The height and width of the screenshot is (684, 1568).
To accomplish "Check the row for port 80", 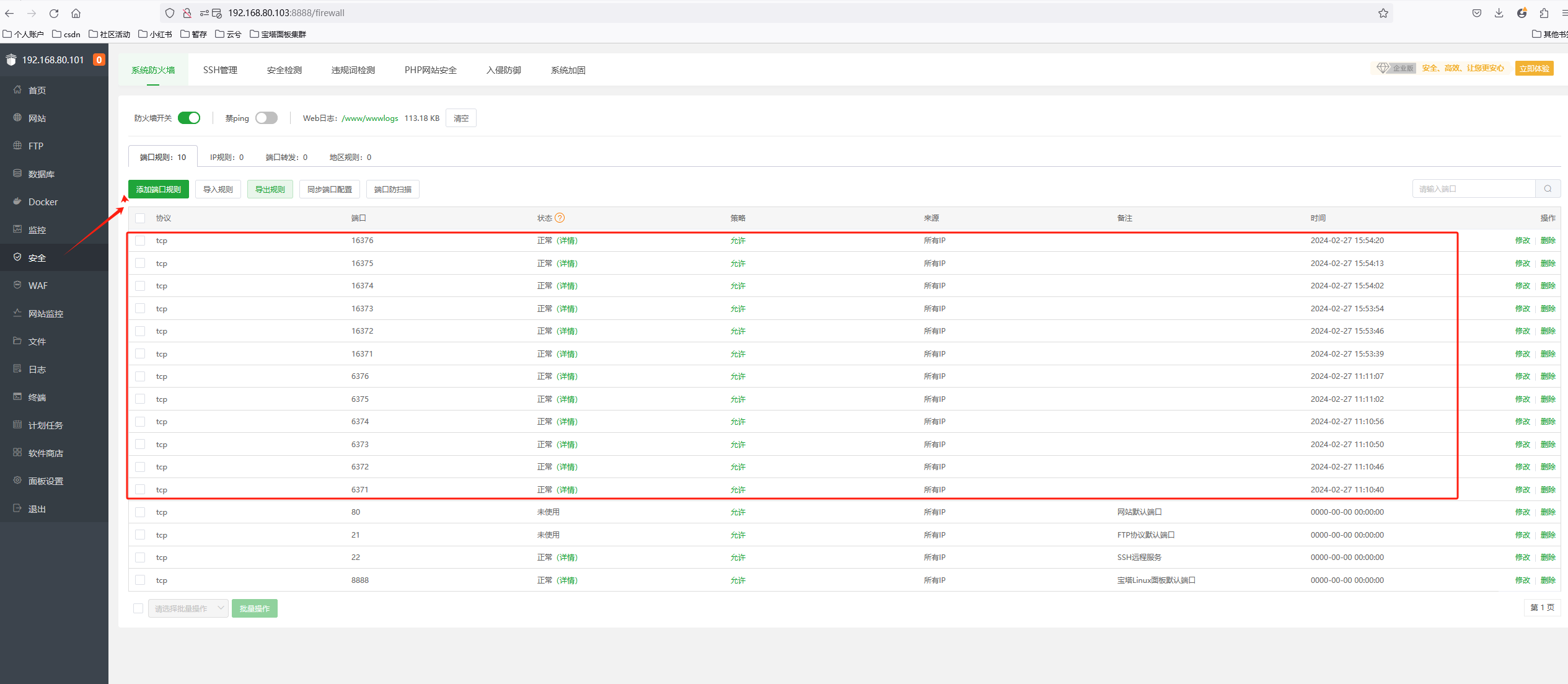I will pyautogui.click(x=140, y=512).
